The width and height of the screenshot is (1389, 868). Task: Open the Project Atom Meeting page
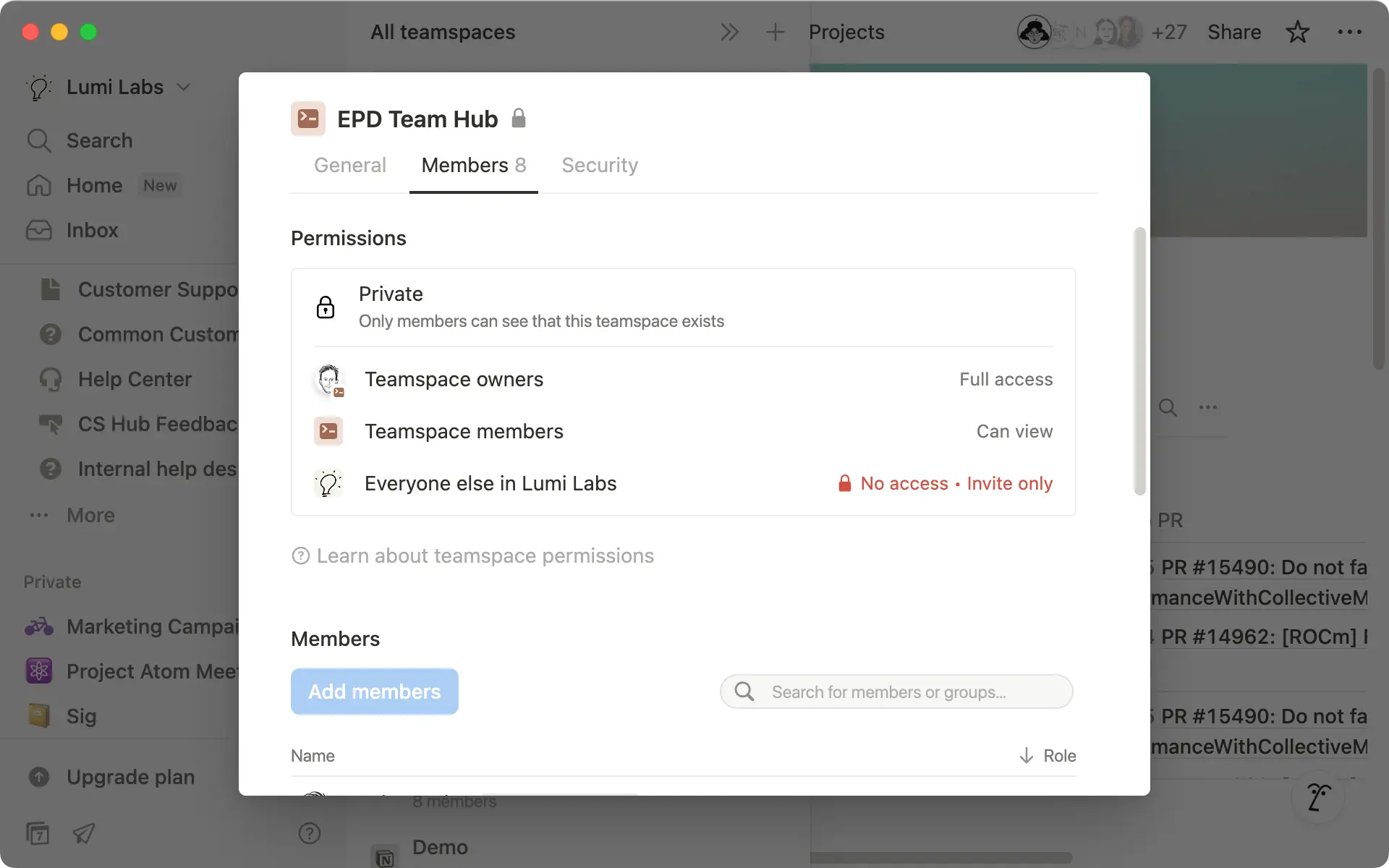point(153,671)
